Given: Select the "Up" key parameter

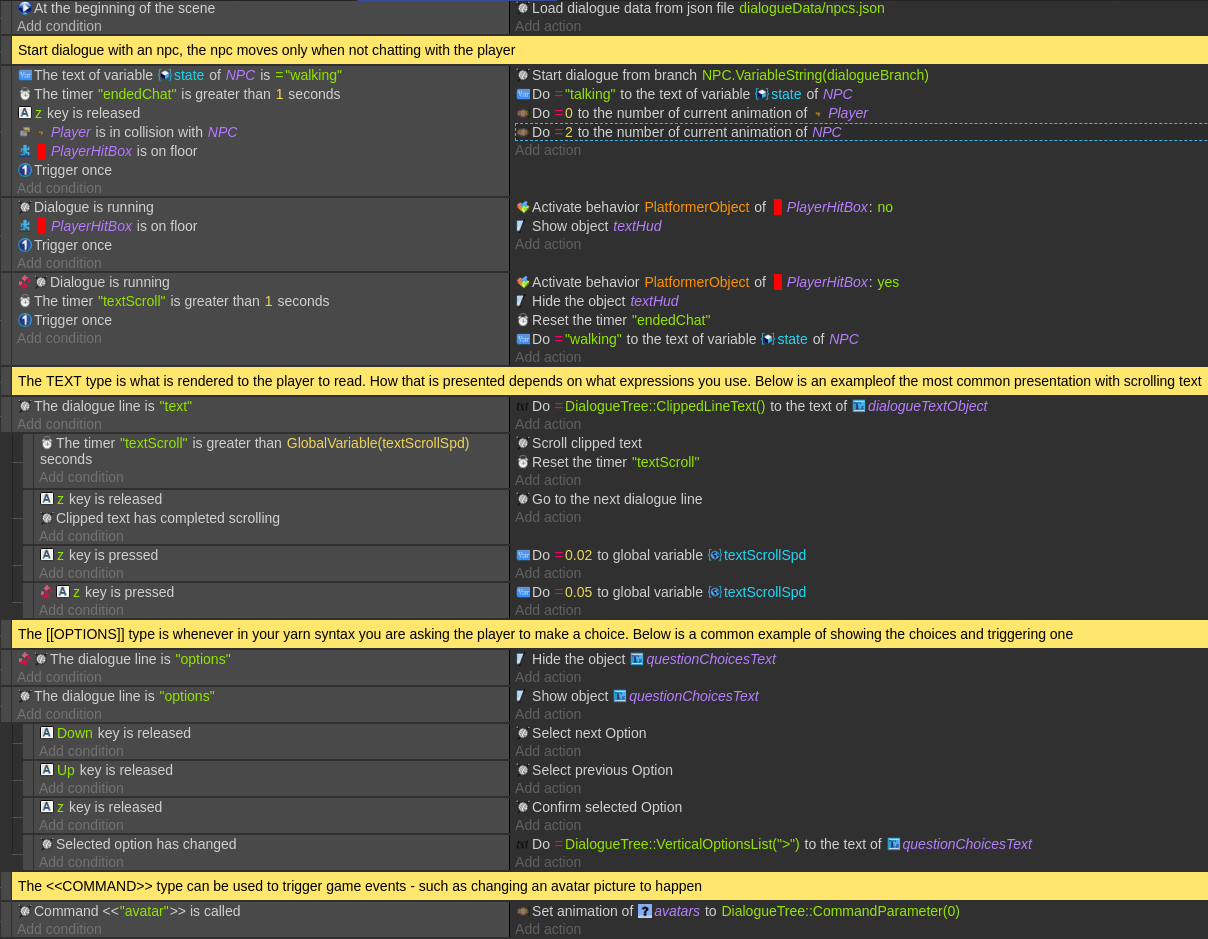Looking at the screenshot, I should (x=66, y=770).
